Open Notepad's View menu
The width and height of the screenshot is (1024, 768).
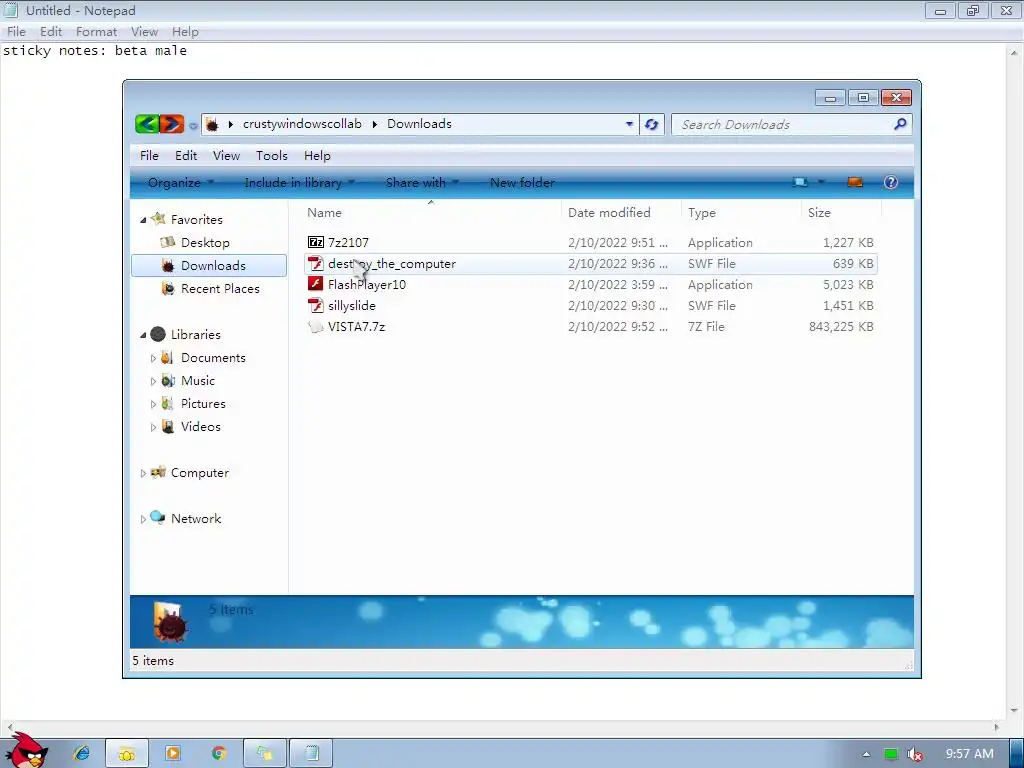click(x=144, y=31)
